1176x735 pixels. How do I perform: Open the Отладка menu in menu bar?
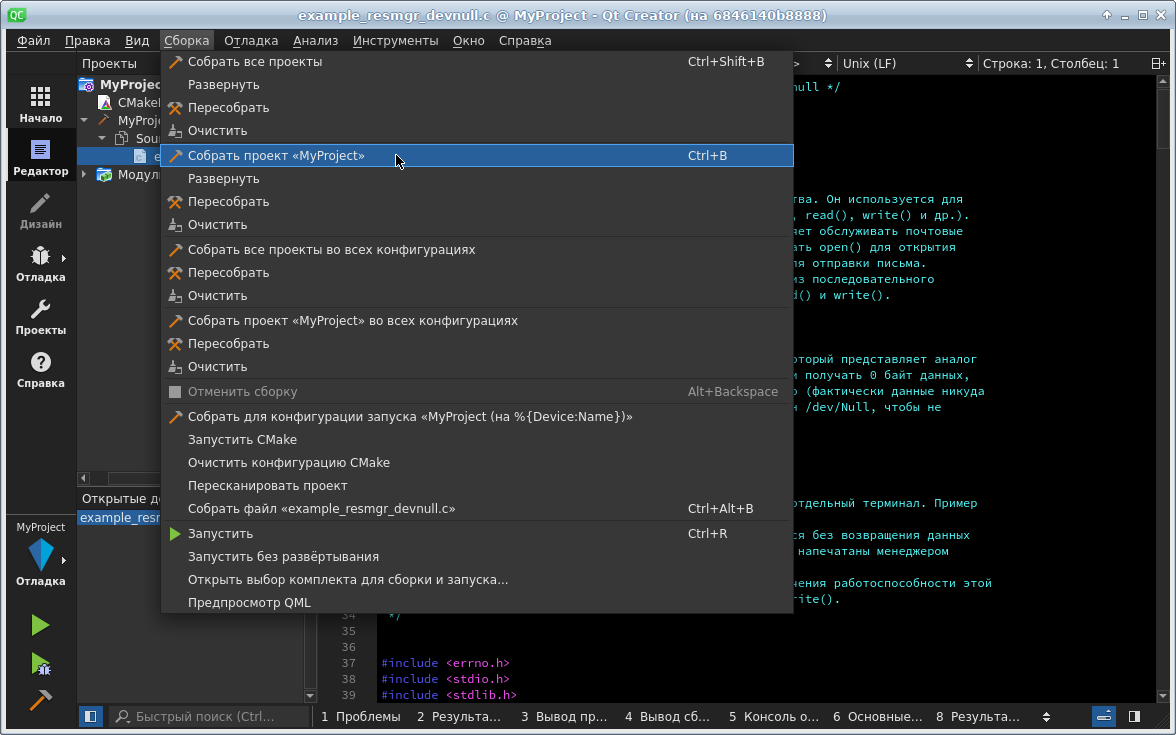point(251,41)
